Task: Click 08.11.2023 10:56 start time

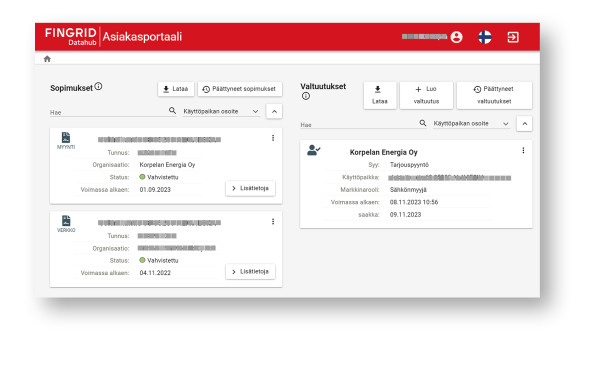Action: 414,202
